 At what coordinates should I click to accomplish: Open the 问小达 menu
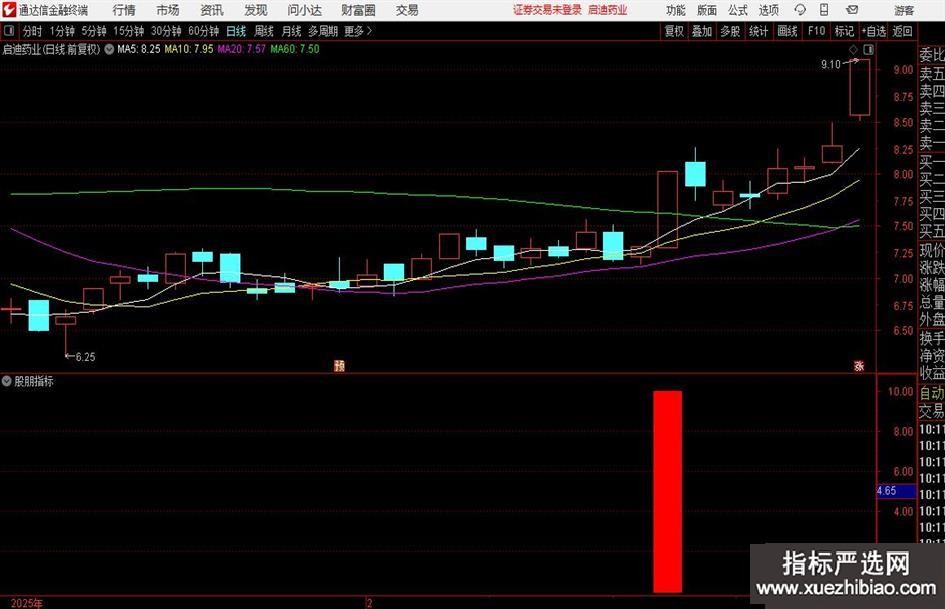304,10
